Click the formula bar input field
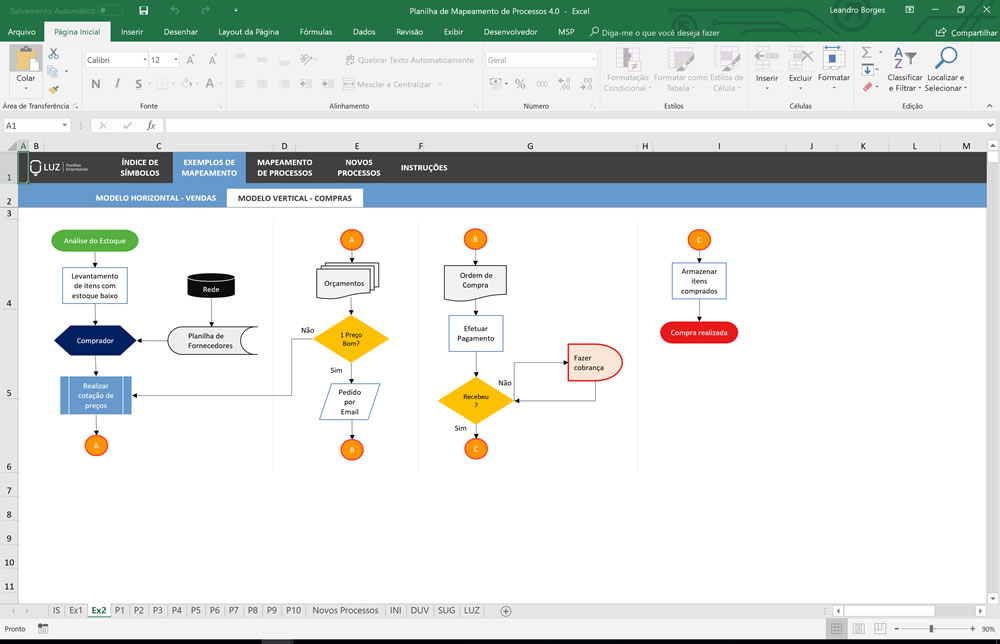The image size is (1000, 644). tap(574, 126)
